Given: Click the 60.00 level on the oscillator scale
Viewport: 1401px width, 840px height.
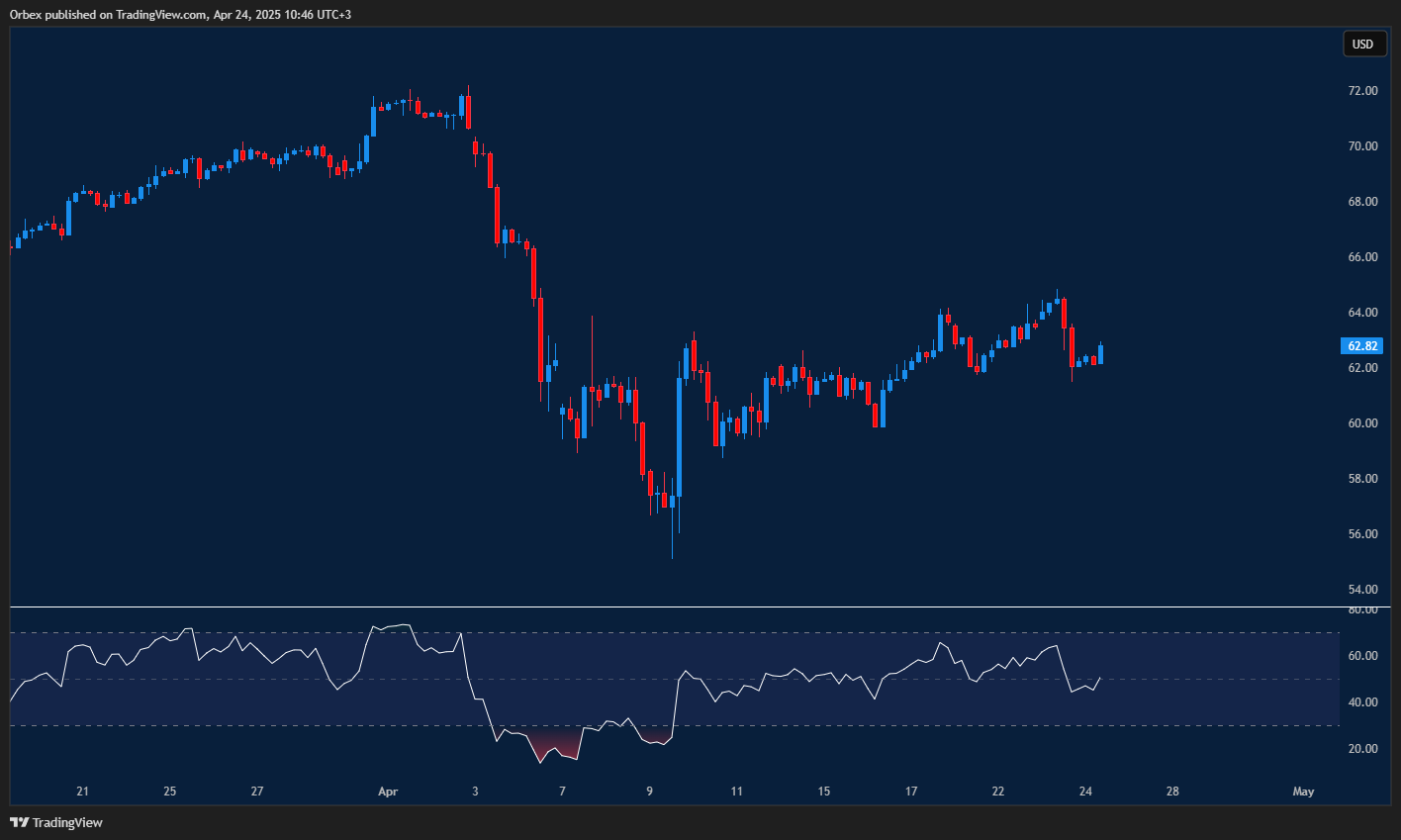Looking at the screenshot, I should [1362, 656].
